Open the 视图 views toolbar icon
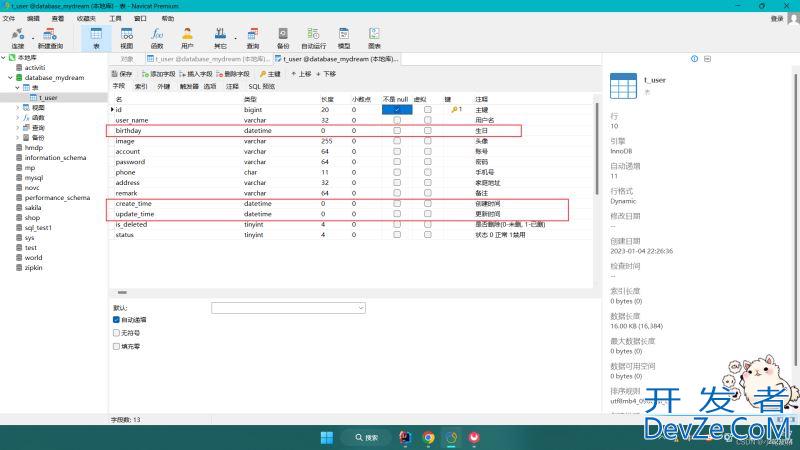The width and height of the screenshot is (800, 450). click(x=127, y=35)
